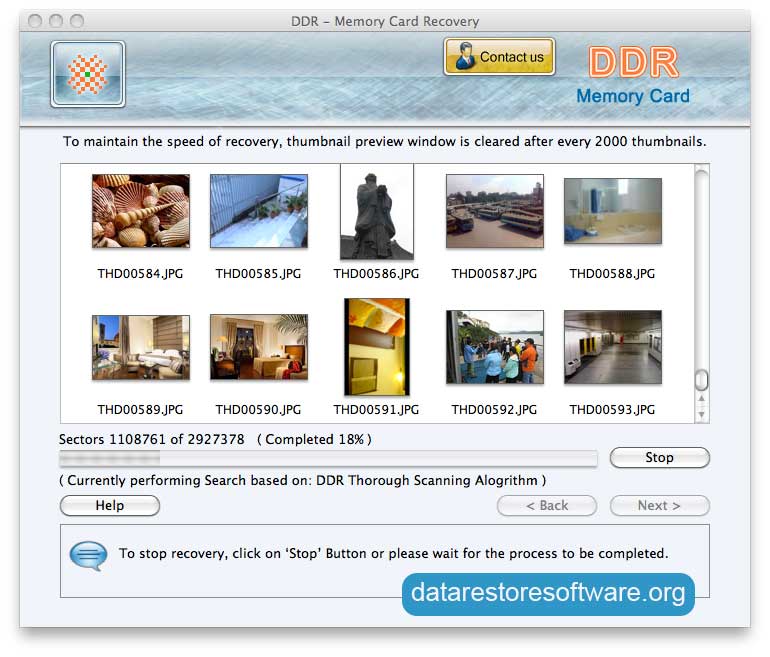
Task: Click the file name THD00587.JPG
Action: pyautogui.click(x=494, y=274)
